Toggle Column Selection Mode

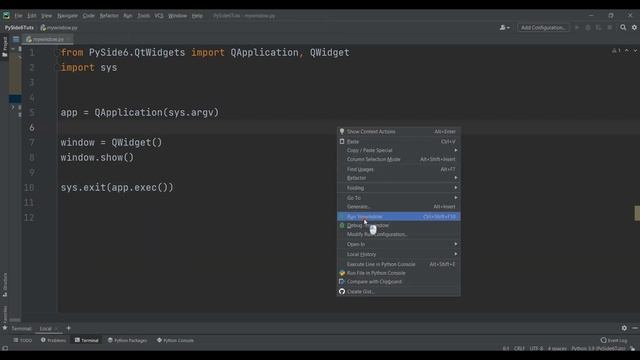coord(399,159)
